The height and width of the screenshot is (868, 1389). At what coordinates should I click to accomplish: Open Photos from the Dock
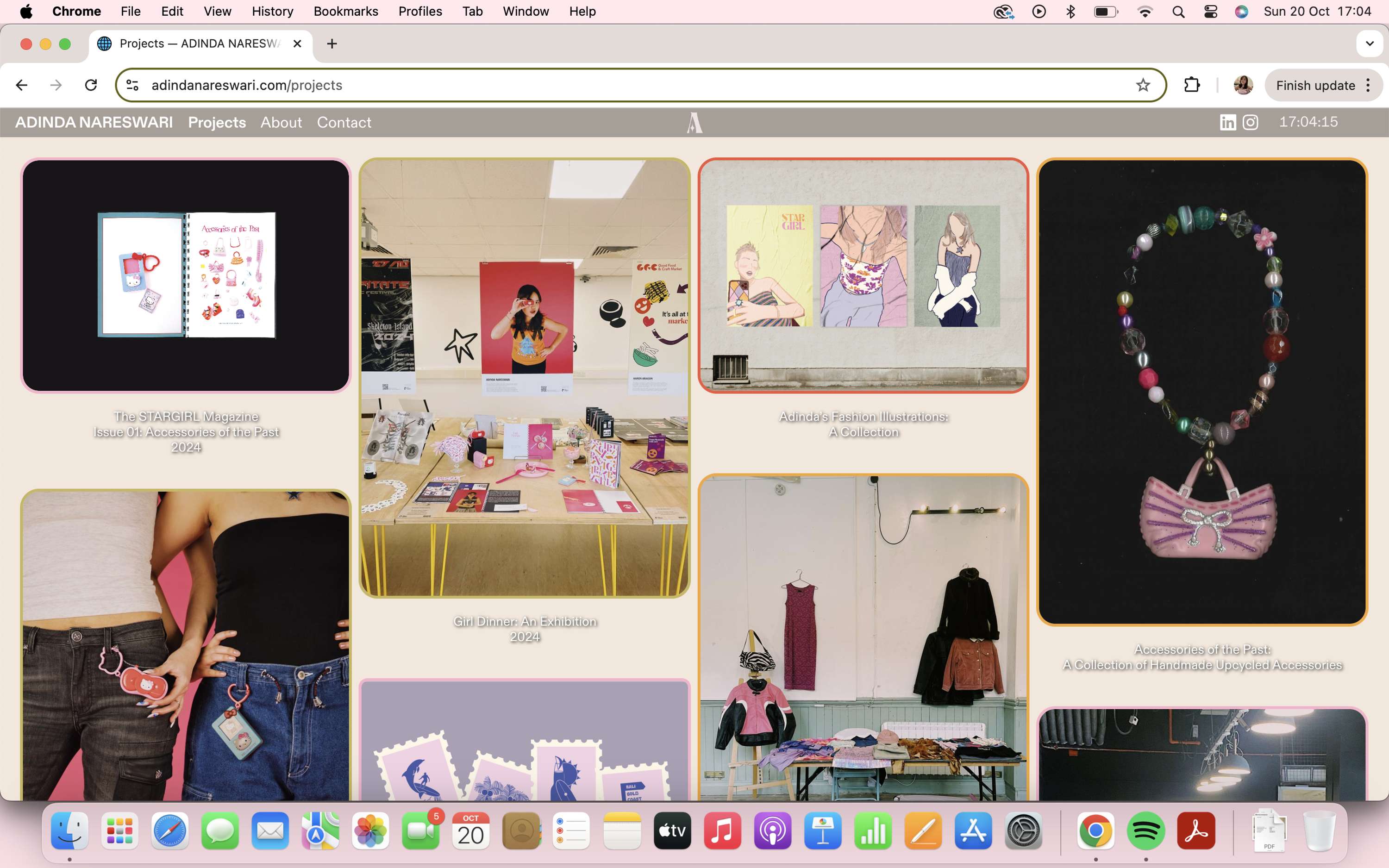coord(370,831)
